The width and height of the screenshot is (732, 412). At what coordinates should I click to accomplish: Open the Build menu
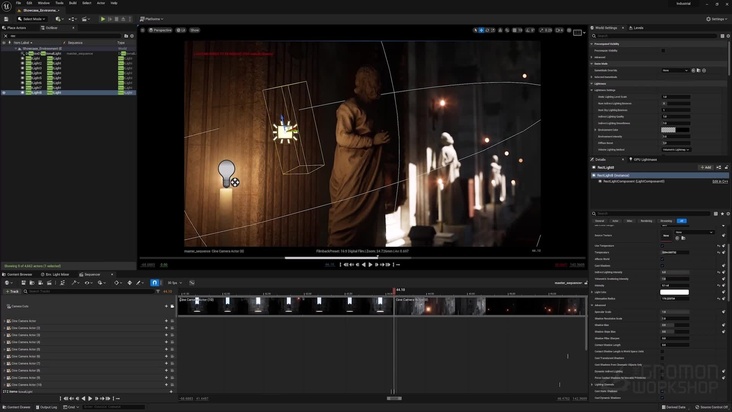click(x=73, y=3)
